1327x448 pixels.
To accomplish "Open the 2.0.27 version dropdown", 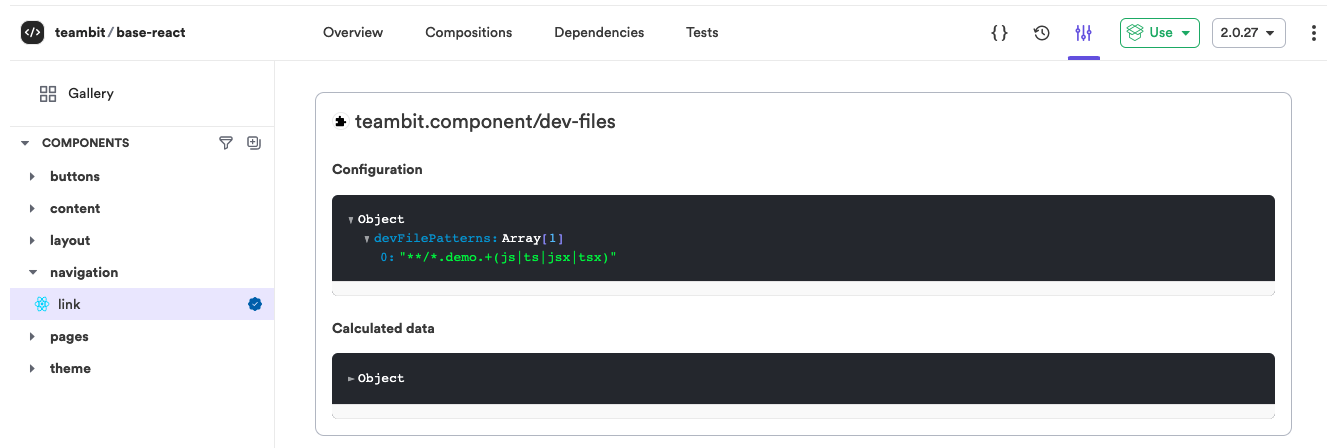I will pyautogui.click(x=1248, y=33).
